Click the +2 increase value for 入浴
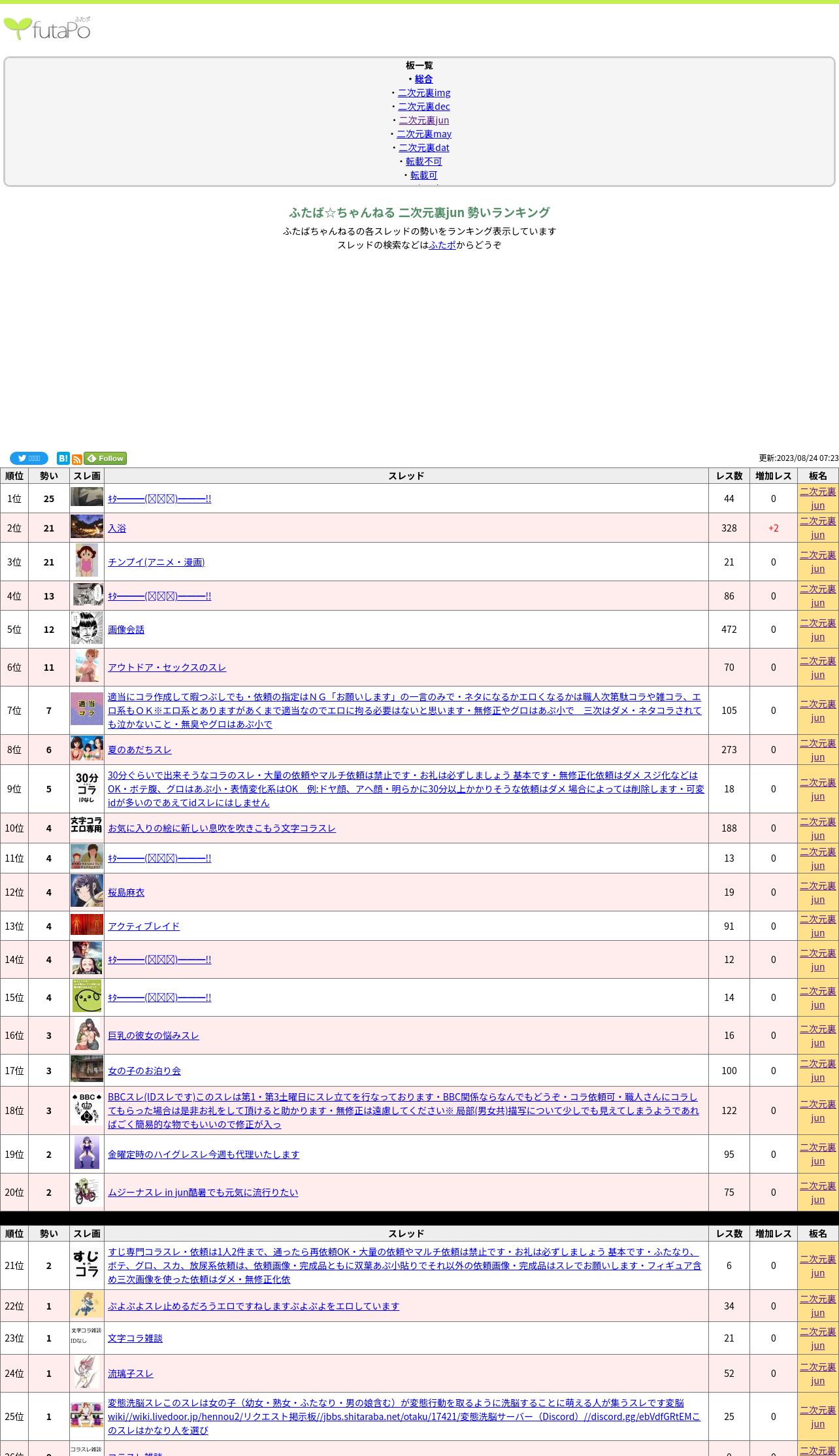The image size is (839, 1456). pos(774,528)
